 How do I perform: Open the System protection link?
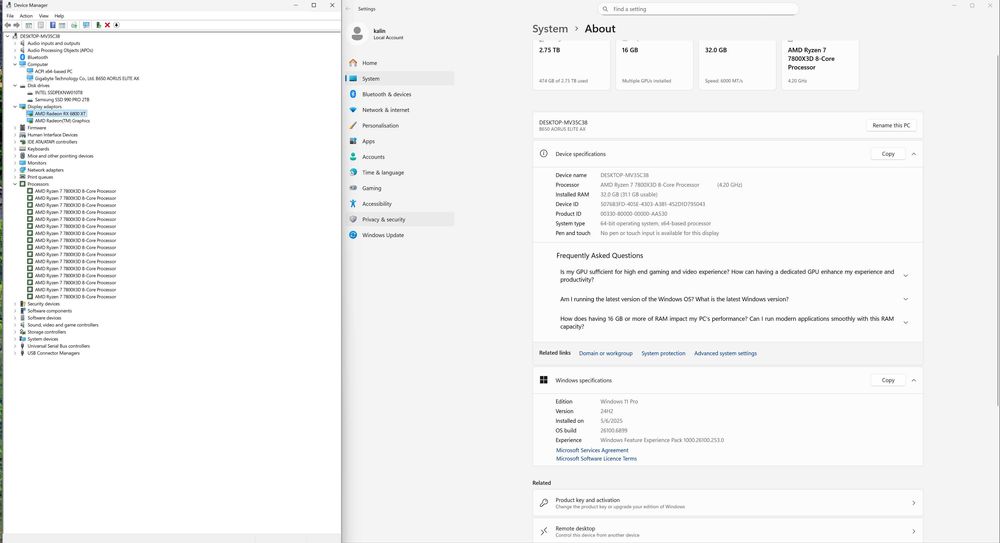point(663,353)
